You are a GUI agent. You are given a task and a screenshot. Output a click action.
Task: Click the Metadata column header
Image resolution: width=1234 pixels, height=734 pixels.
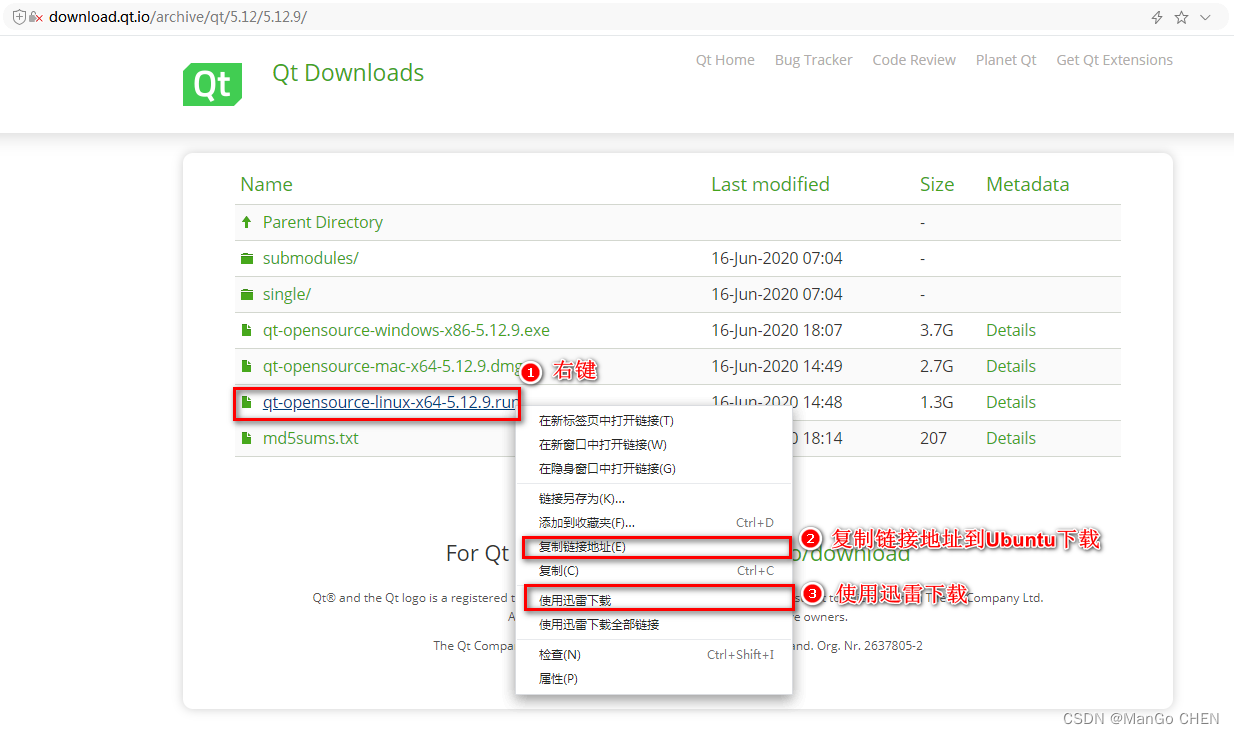[x=1027, y=184]
